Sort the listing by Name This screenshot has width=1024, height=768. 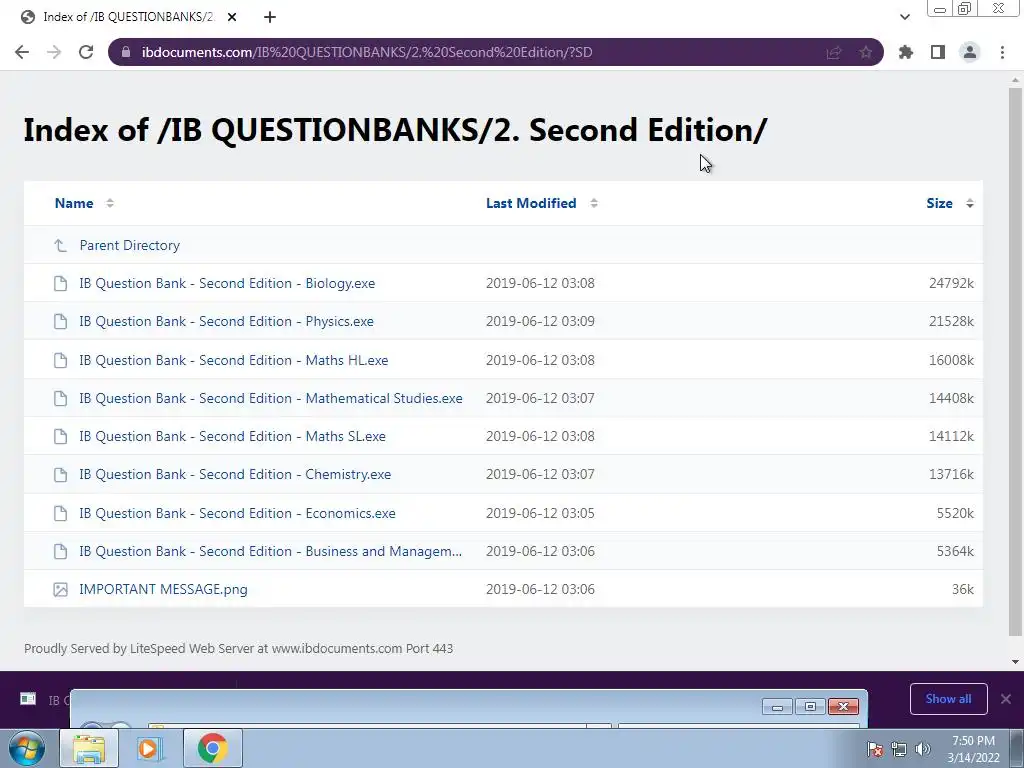[x=74, y=203]
